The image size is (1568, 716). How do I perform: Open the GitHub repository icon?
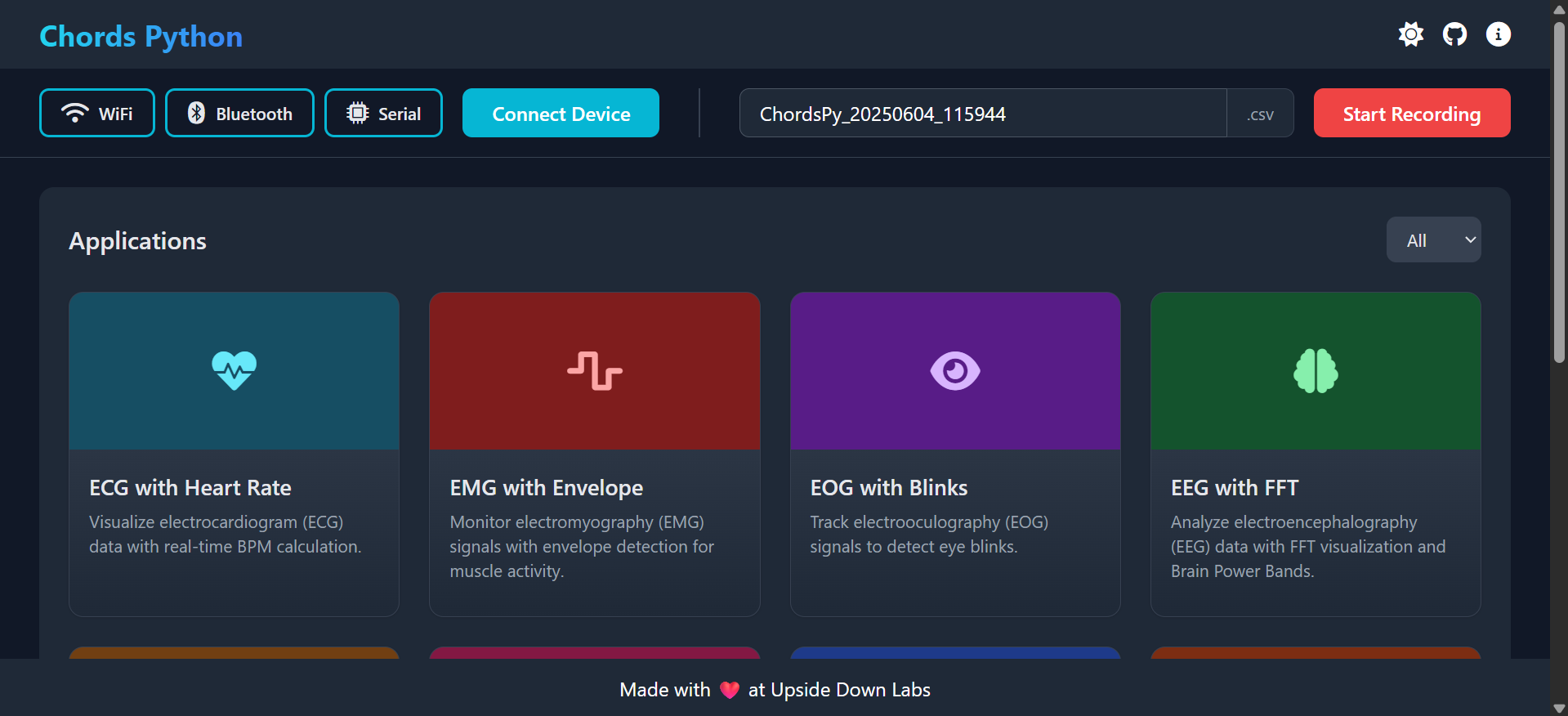1454,34
